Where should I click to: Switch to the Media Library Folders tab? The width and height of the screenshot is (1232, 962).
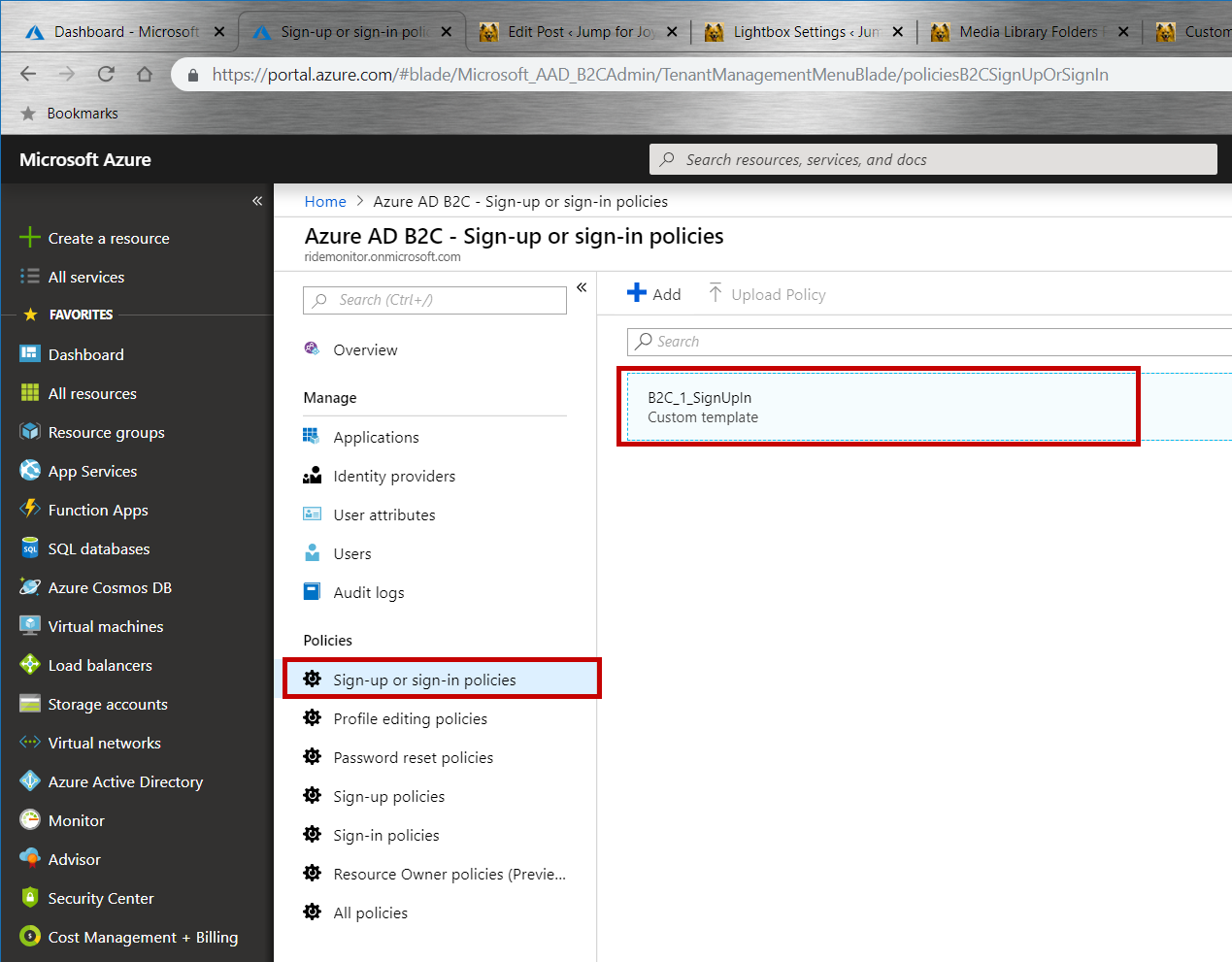pos(1030,31)
